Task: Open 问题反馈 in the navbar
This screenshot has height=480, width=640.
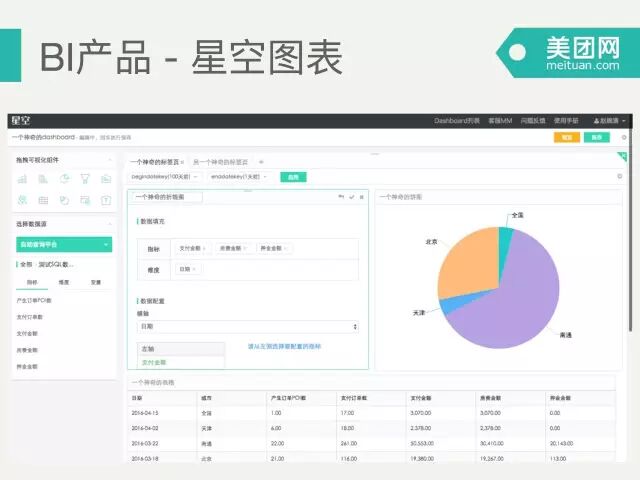Action: (533, 121)
